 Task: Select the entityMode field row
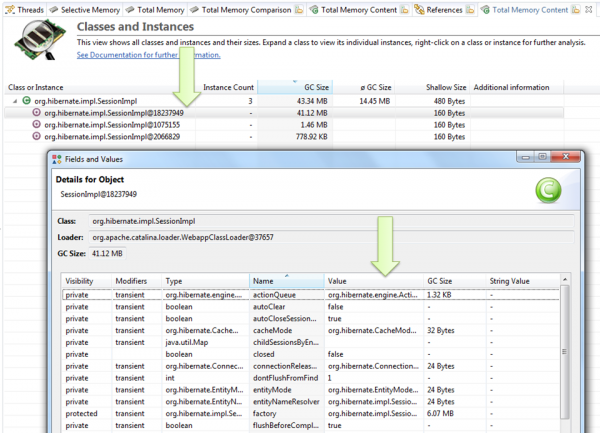click(310, 390)
